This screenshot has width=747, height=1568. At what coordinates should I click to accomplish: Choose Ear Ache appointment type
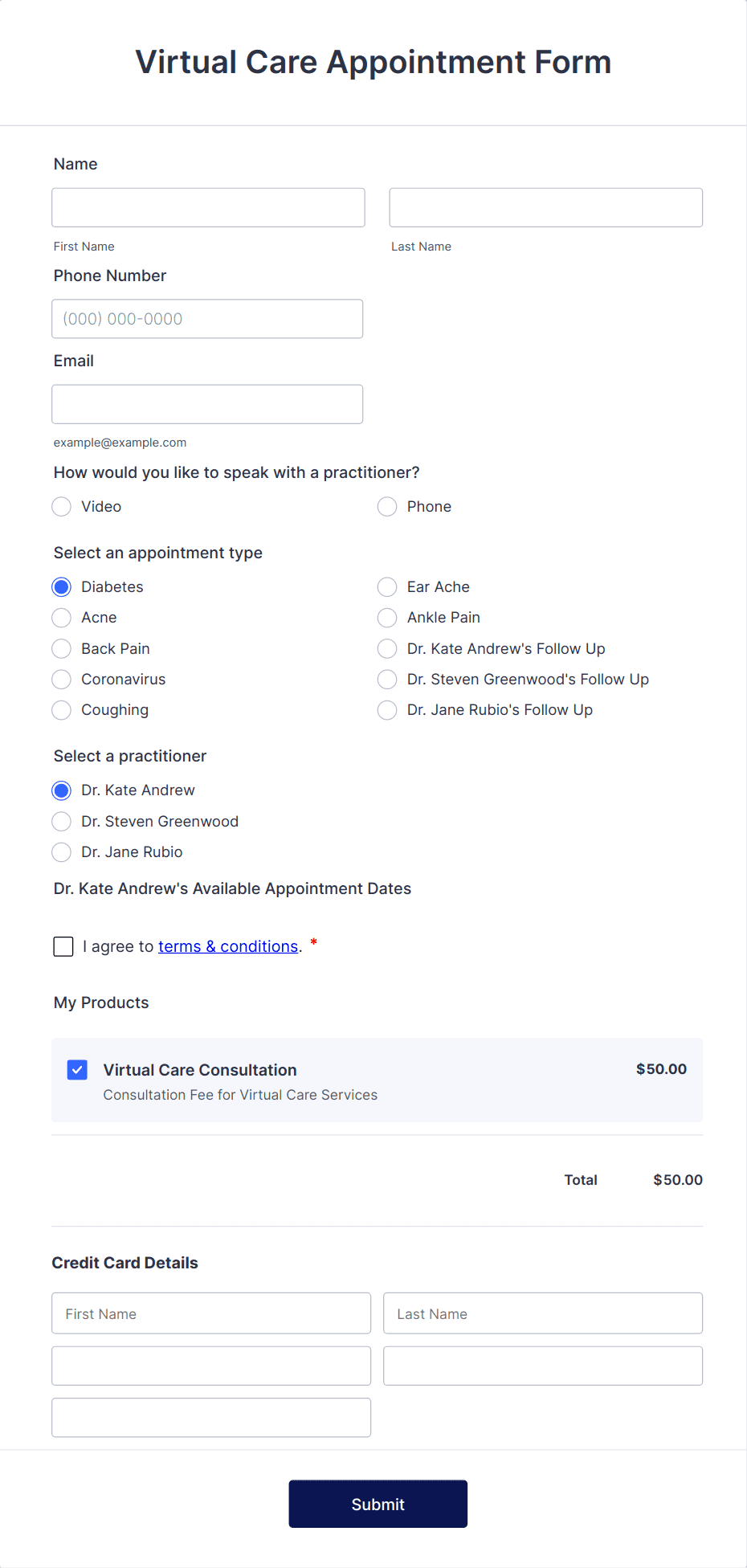[x=387, y=586]
